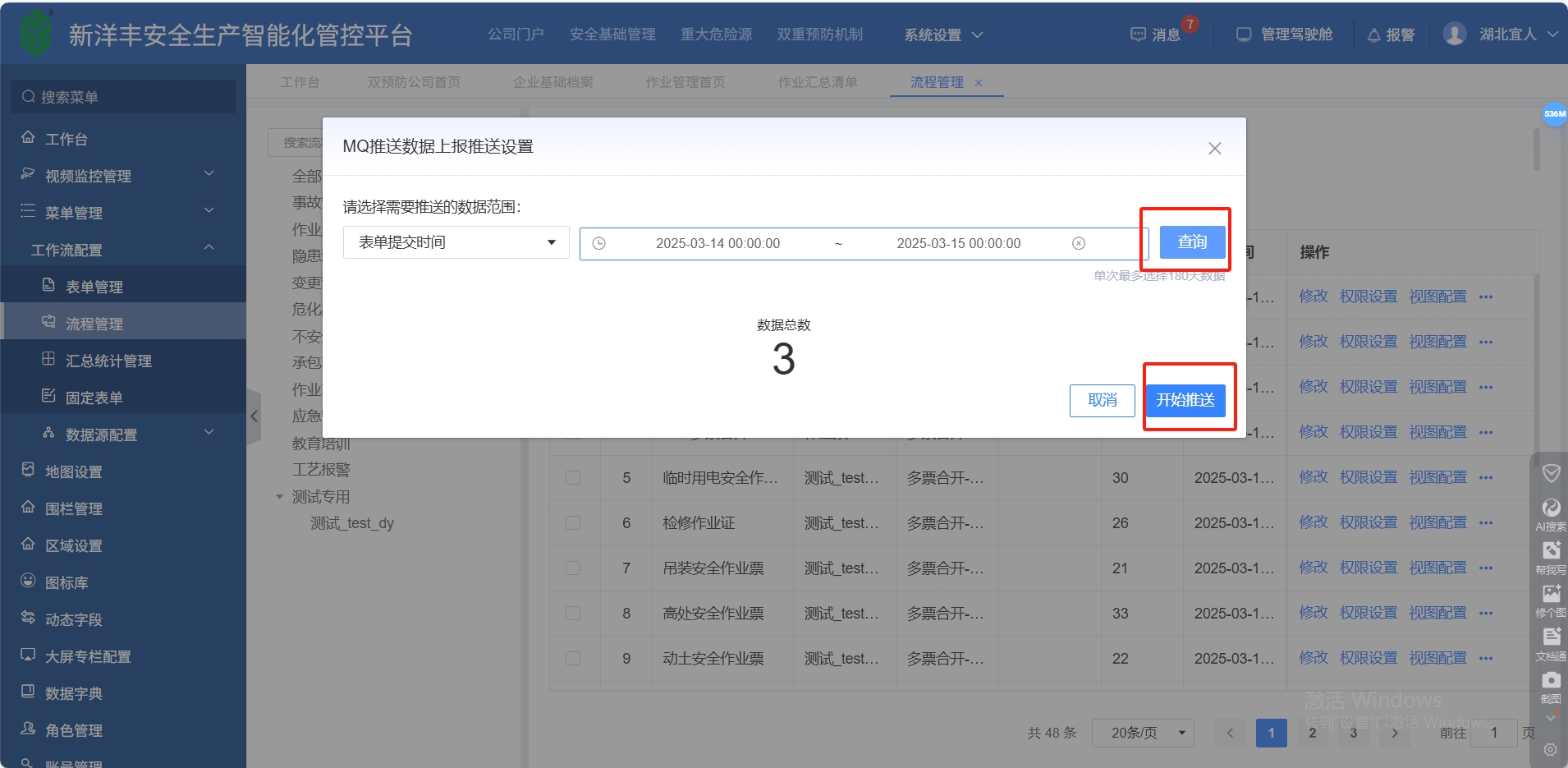Close the MQ推送数据 dialog with X

(1215, 148)
